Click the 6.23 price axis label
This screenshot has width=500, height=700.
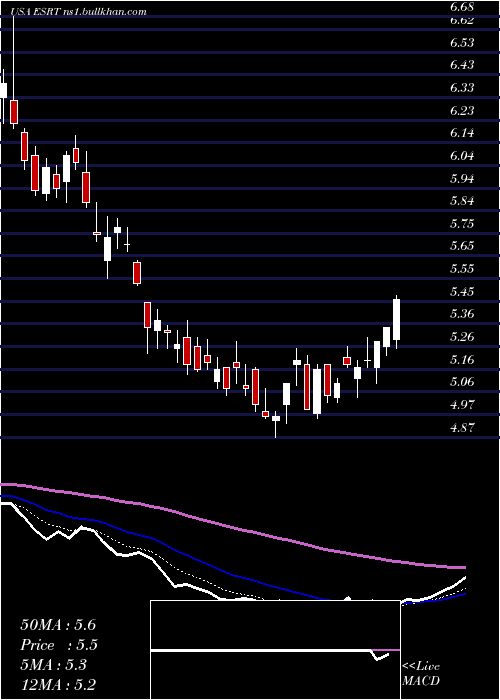pyautogui.click(x=462, y=110)
